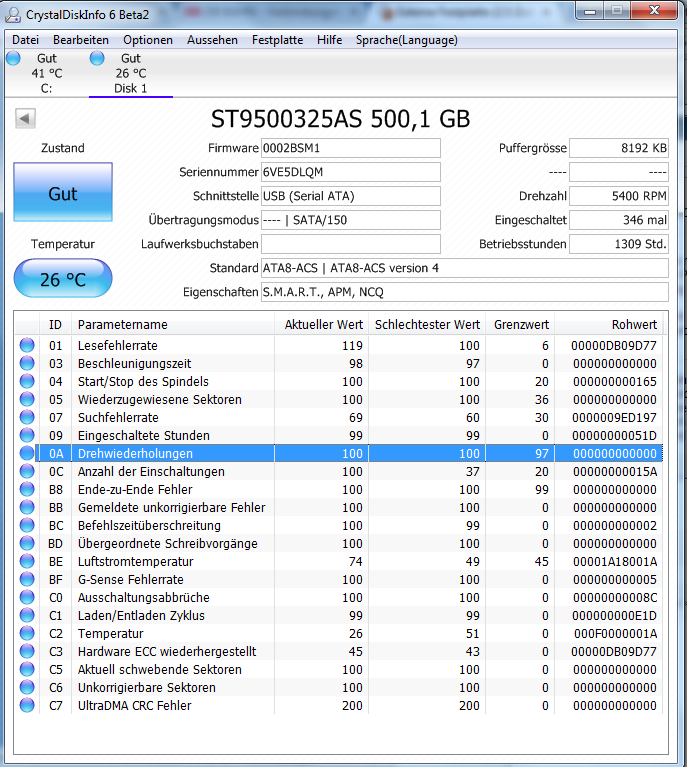Click status icon of Wiederzugewiesene Sektoren row
The image size is (687, 767).
click(27, 400)
